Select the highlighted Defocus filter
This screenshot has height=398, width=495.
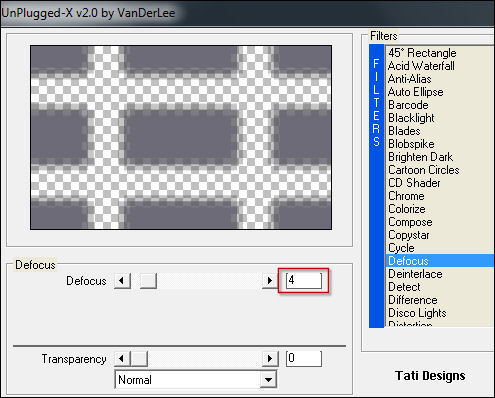440,261
